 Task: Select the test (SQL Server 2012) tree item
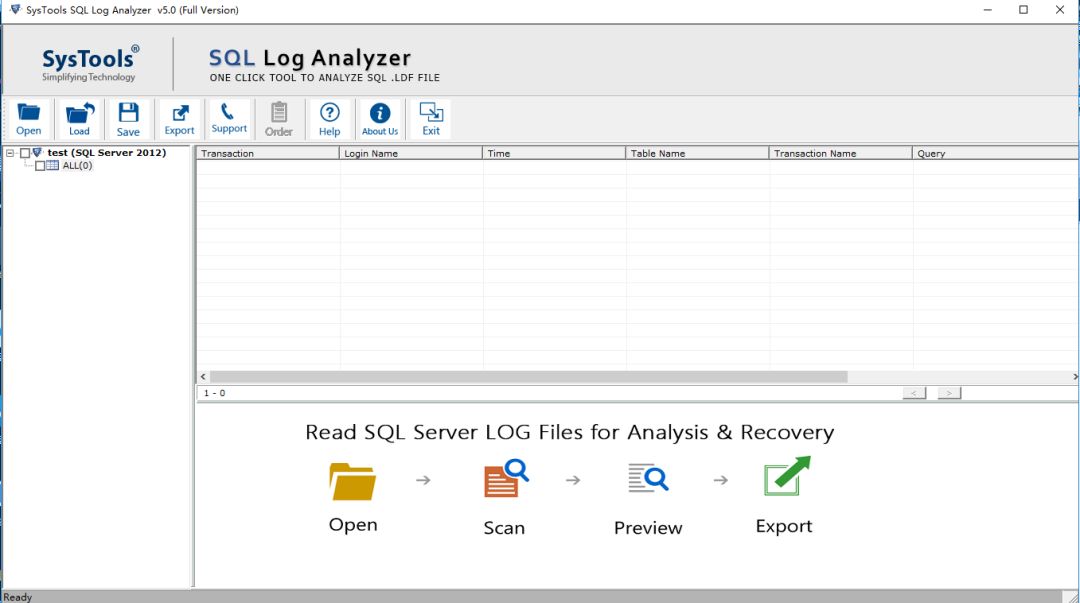[107, 152]
